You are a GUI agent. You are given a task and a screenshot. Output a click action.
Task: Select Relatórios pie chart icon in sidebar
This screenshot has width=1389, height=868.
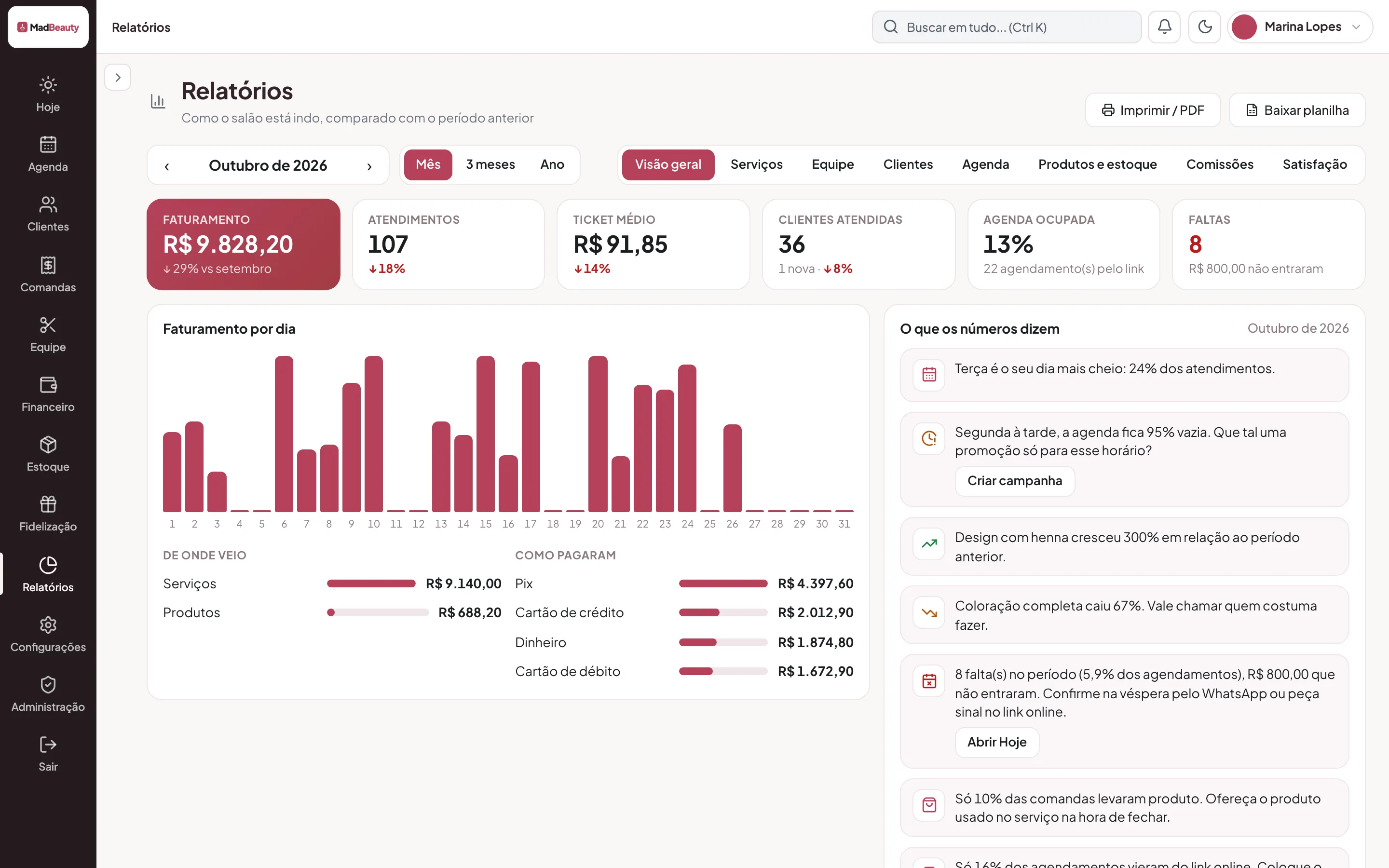48,565
